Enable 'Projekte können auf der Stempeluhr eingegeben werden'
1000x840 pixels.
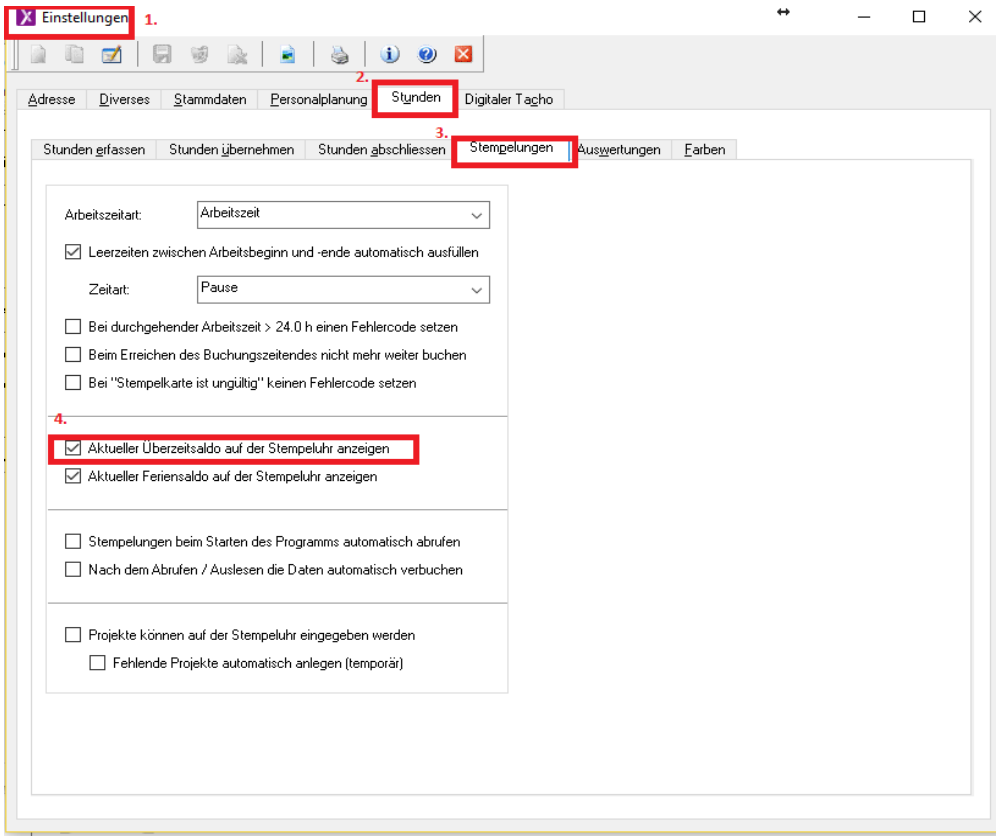pos(73,635)
